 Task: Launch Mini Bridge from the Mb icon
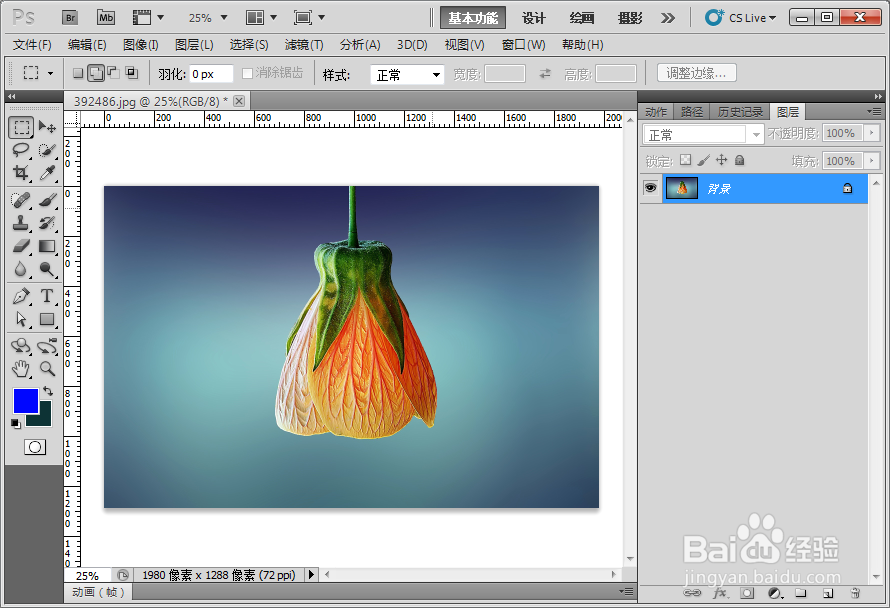[x=106, y=18]
